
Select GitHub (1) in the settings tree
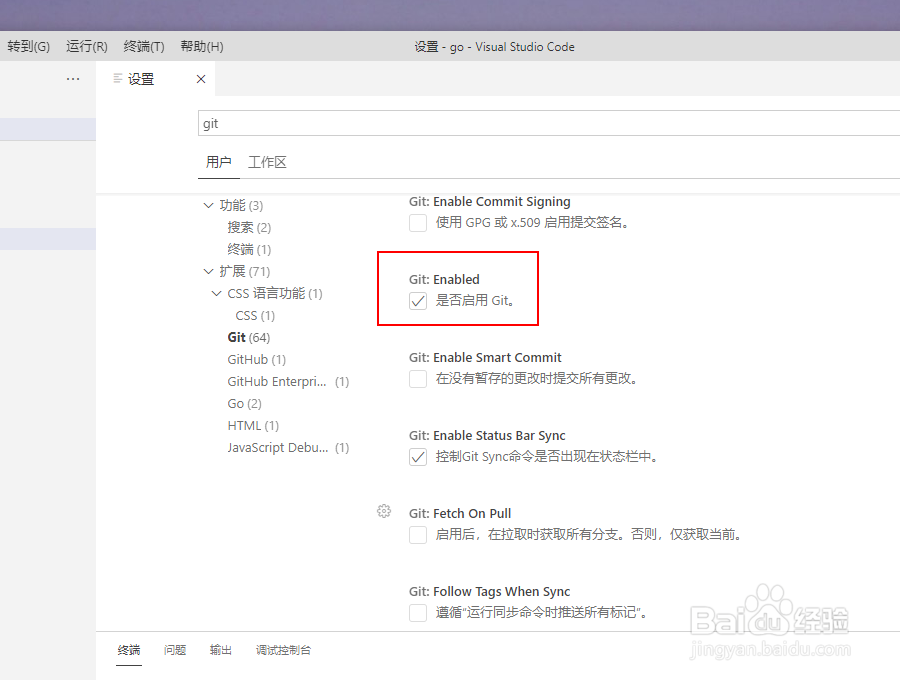coord(257,360)
